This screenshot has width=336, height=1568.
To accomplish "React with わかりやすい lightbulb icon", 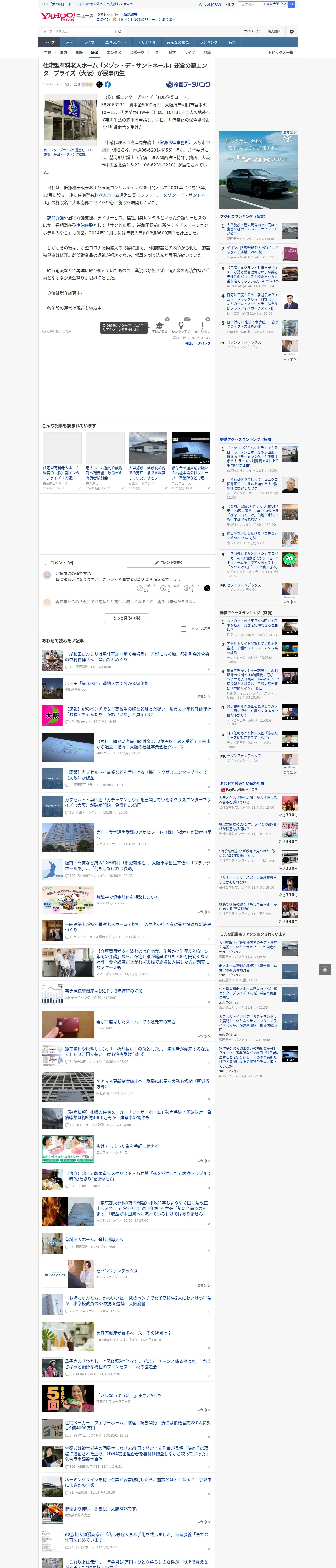I will (x=181, y=326).
